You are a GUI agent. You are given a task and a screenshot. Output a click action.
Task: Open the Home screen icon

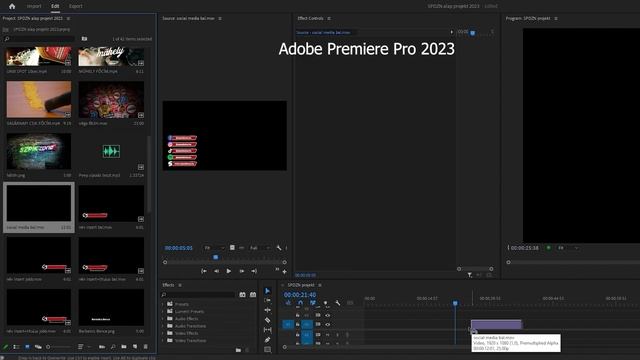(x=12, y=6)
